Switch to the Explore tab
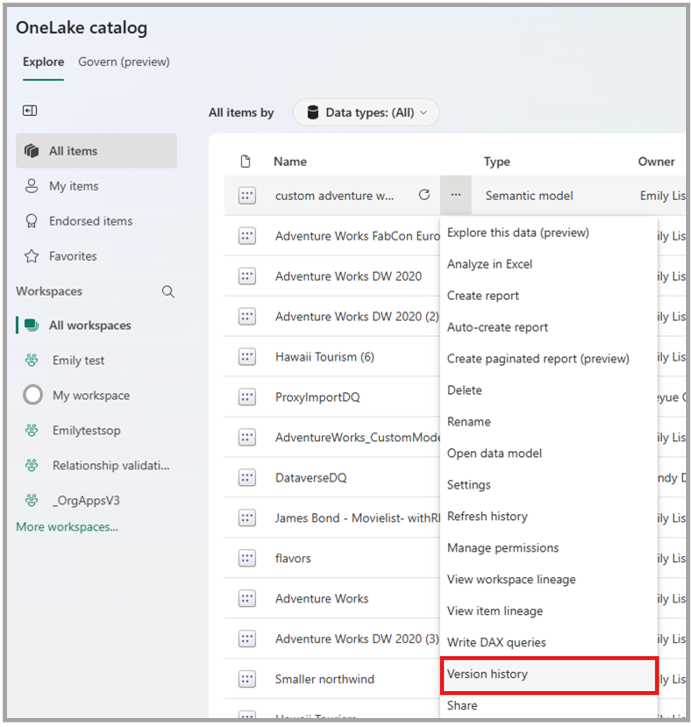691x727 pixels. click(44, 62)
